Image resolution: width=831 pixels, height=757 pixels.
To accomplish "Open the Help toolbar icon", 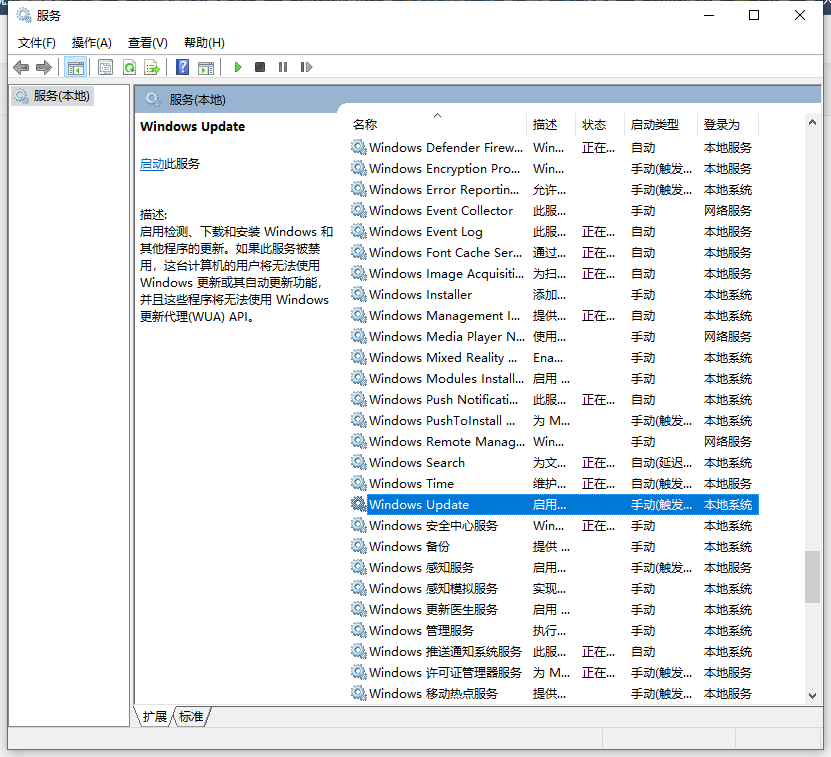I will [x=183, y=67].
